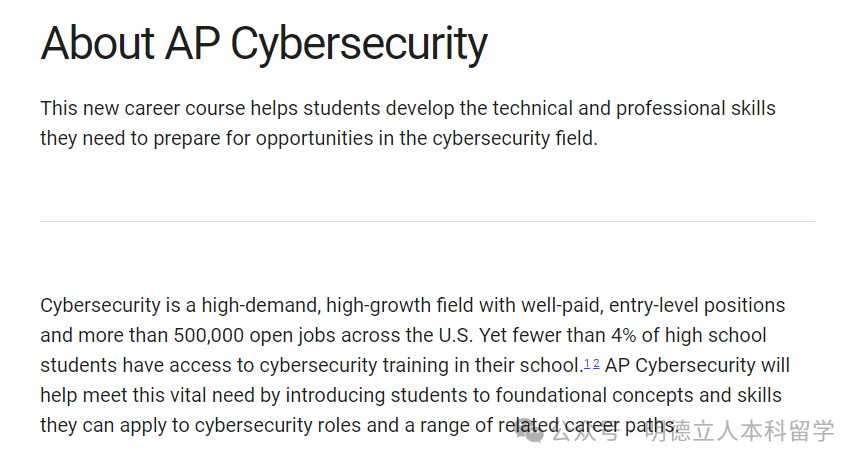Click the WeChat logo in the watermark
This screenshot has height=465, width=862.
[536, 433]
